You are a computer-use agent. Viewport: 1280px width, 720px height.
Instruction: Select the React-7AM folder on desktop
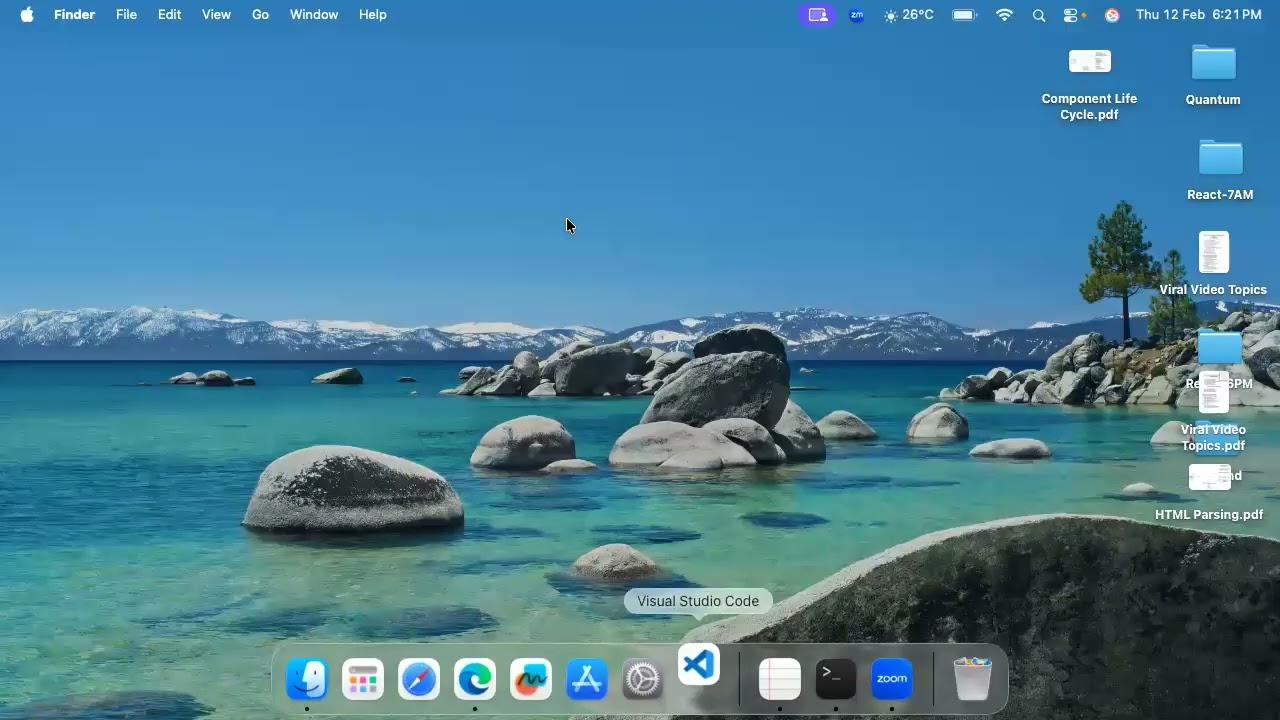point(1220,170)
